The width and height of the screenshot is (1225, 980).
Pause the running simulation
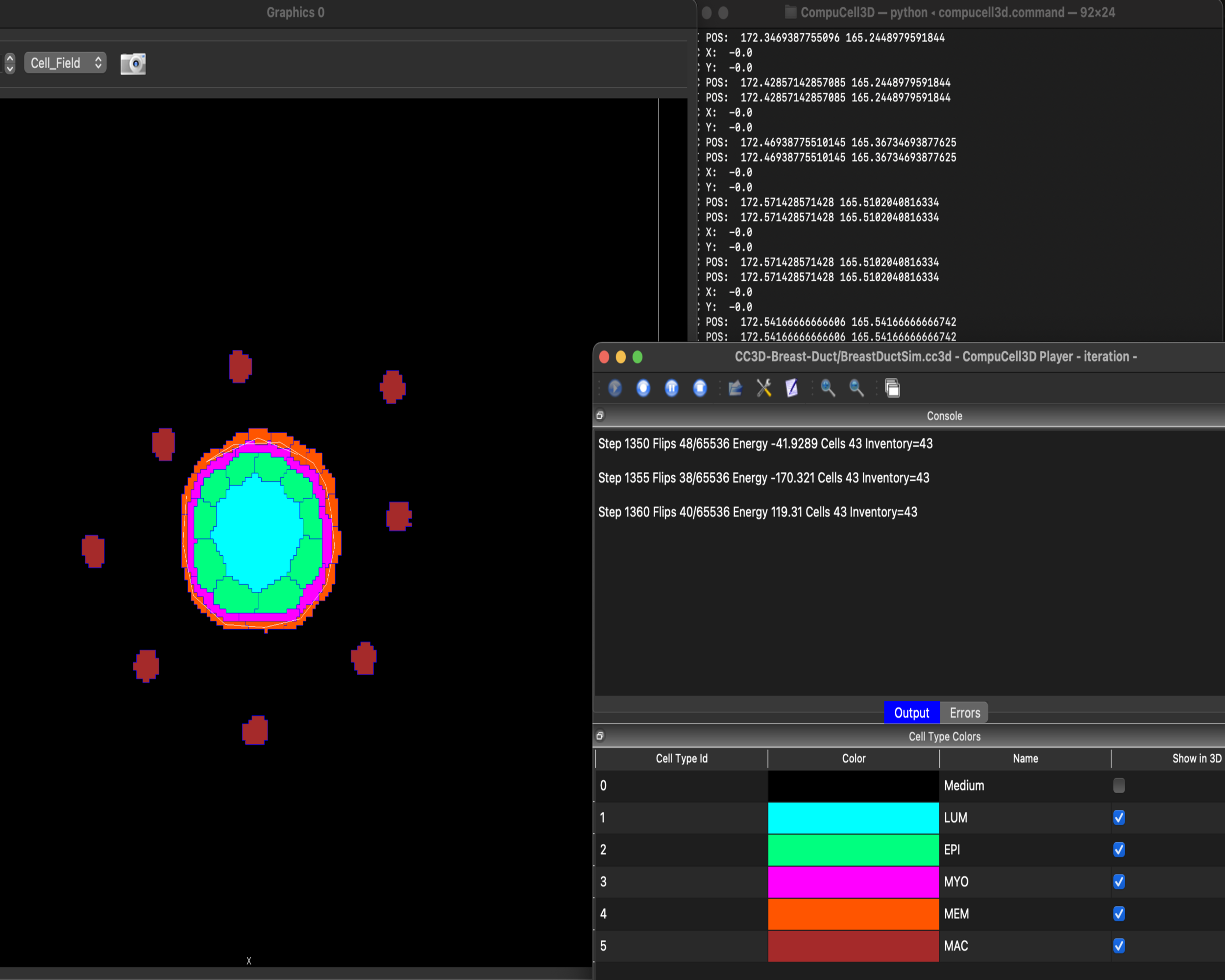[x=672, y=388]
